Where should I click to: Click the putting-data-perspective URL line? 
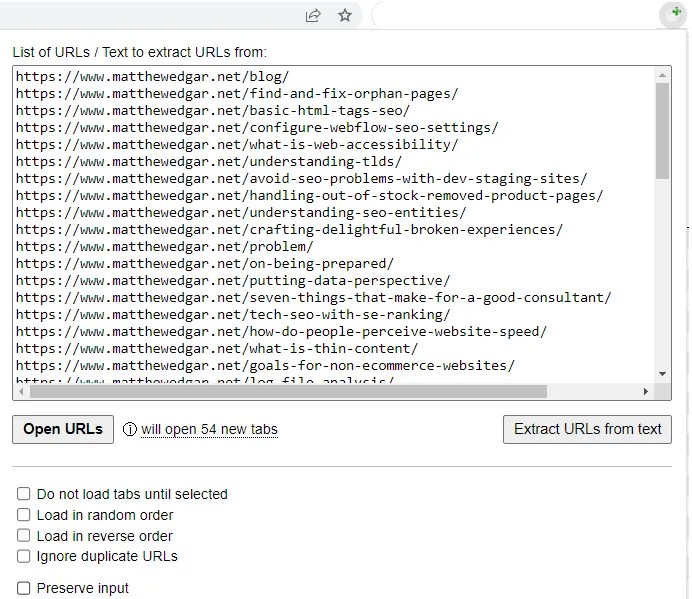(233, 281)
